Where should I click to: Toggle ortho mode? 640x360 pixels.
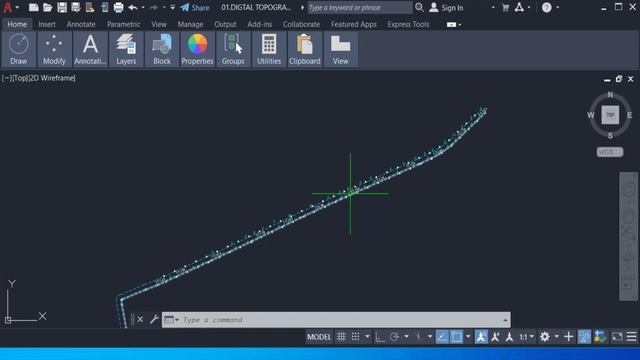point(380,337)
